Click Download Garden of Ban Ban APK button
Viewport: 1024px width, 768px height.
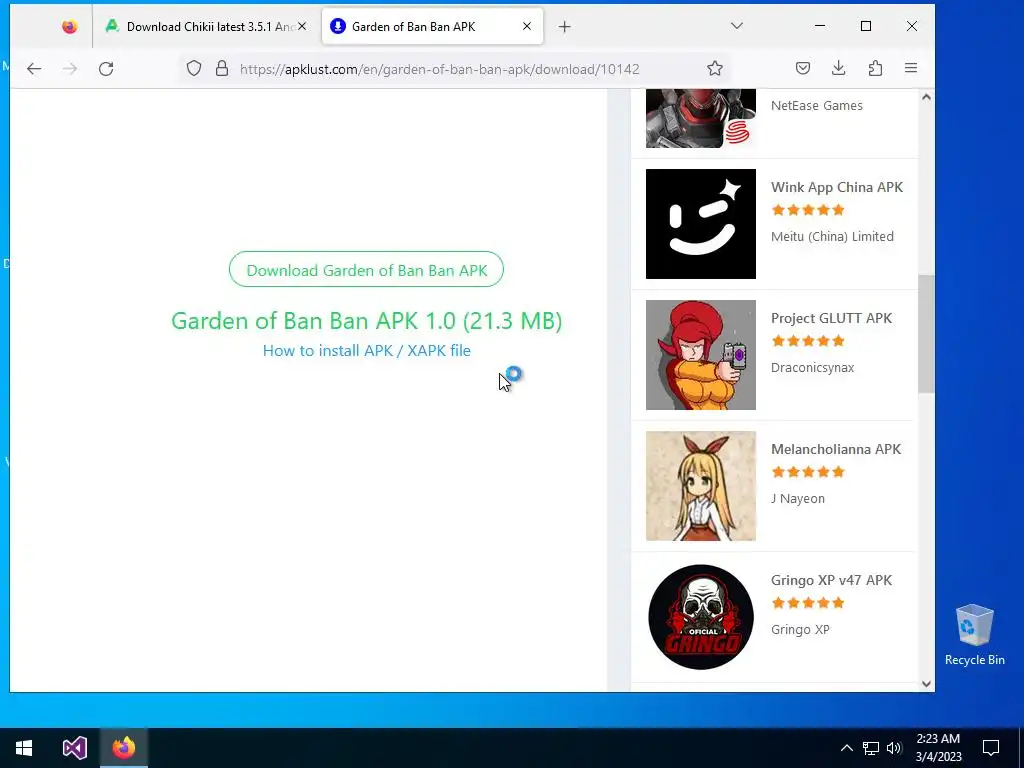[x=366, y=270]
